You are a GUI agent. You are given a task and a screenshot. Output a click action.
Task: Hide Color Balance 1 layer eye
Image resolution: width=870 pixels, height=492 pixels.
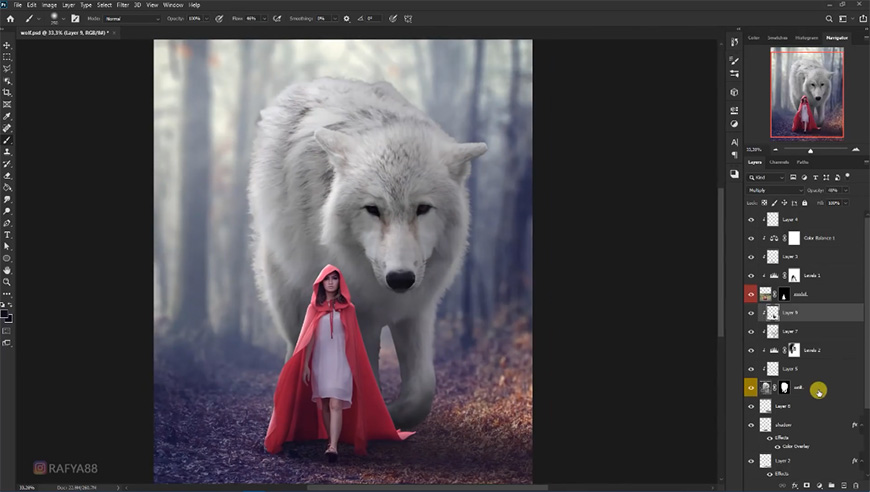tap(751, 239)
